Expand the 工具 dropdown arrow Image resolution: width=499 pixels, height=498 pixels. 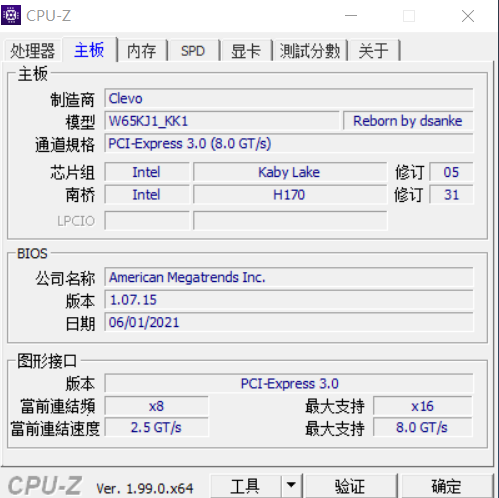click(291, 485)
